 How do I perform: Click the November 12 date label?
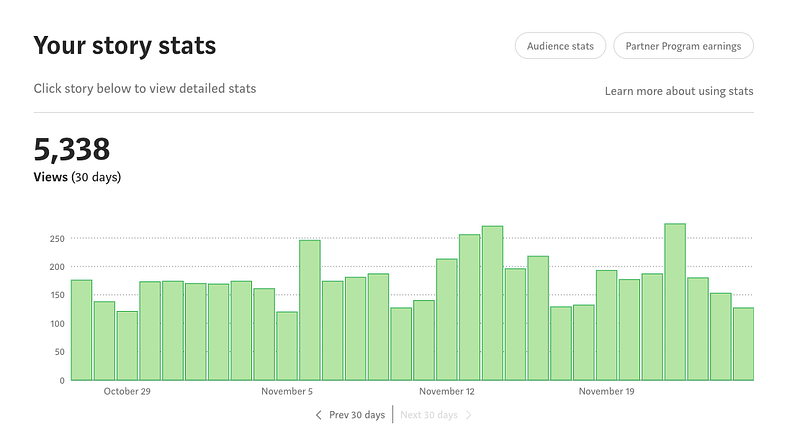click(x=447, y=391)
